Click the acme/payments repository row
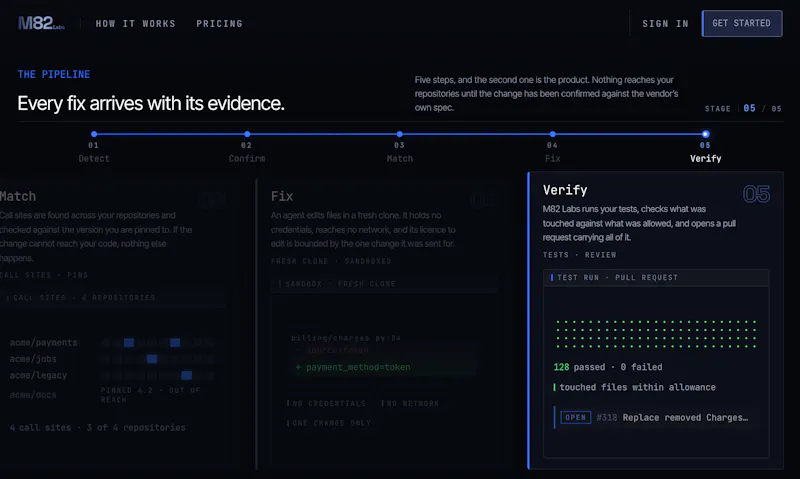The width and height of the screenshot is (800, 479). [x=111, y=343]
